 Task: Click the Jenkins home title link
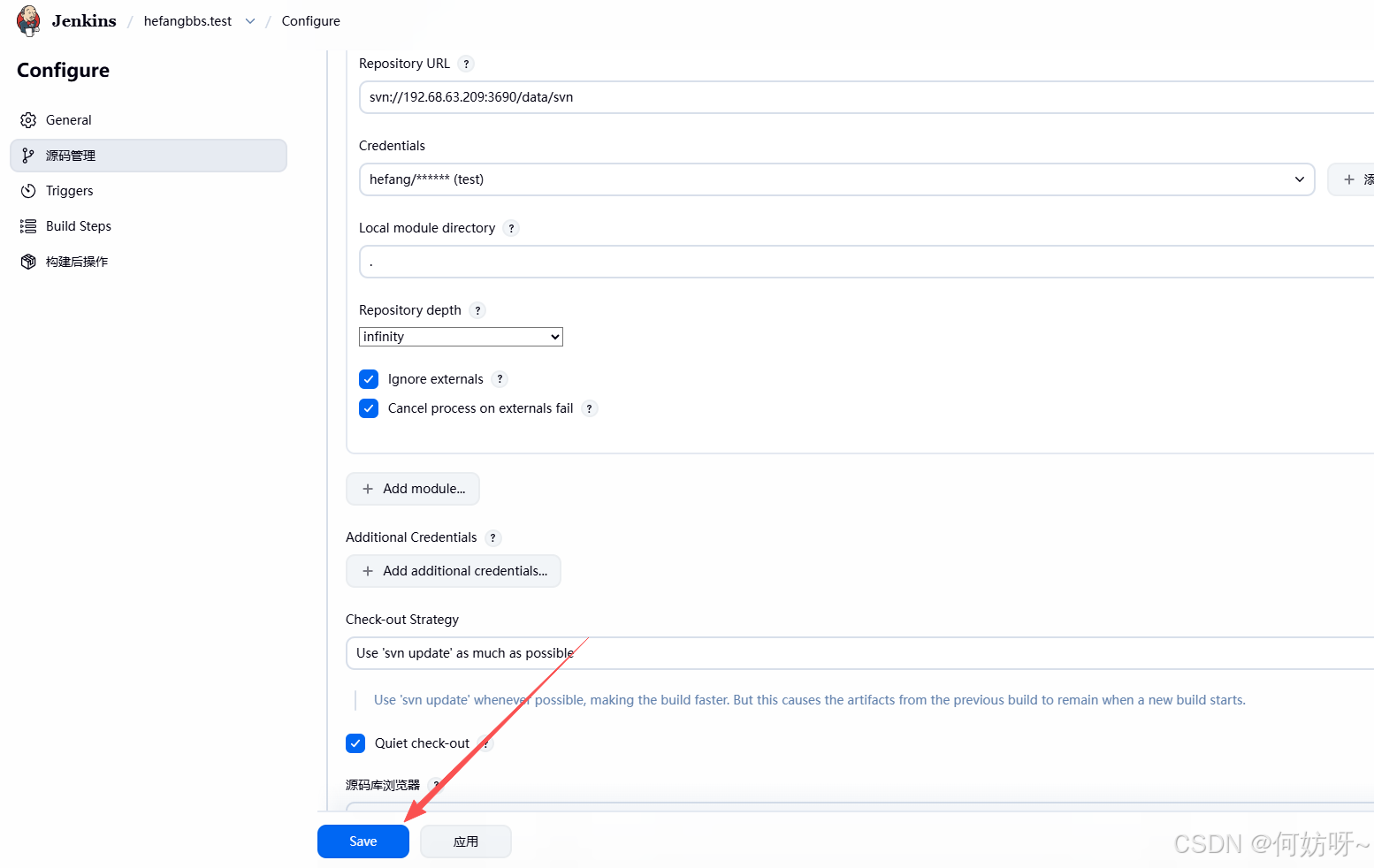(x=84, y=20)
